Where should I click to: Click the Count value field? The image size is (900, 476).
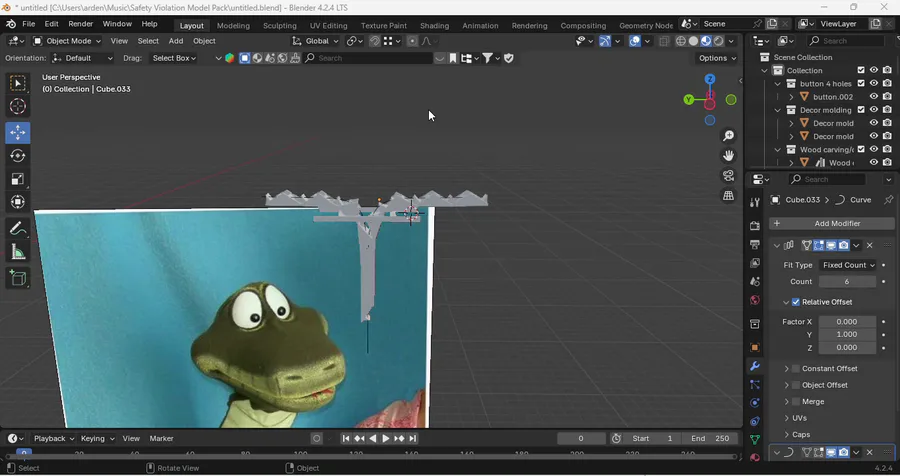click(x=847, y=281)
